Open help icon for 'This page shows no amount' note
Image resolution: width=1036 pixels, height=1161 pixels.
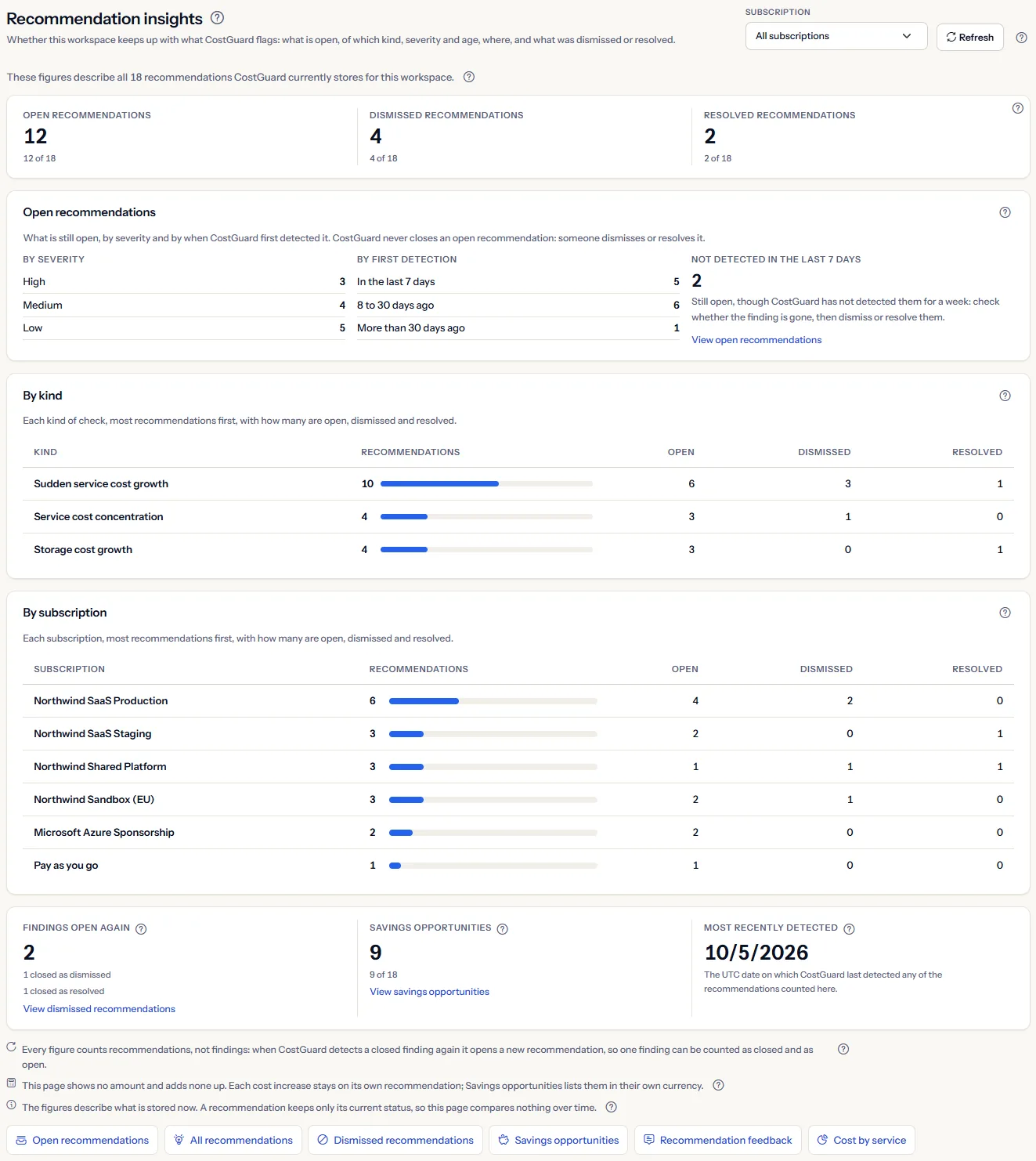point(718,1085)
